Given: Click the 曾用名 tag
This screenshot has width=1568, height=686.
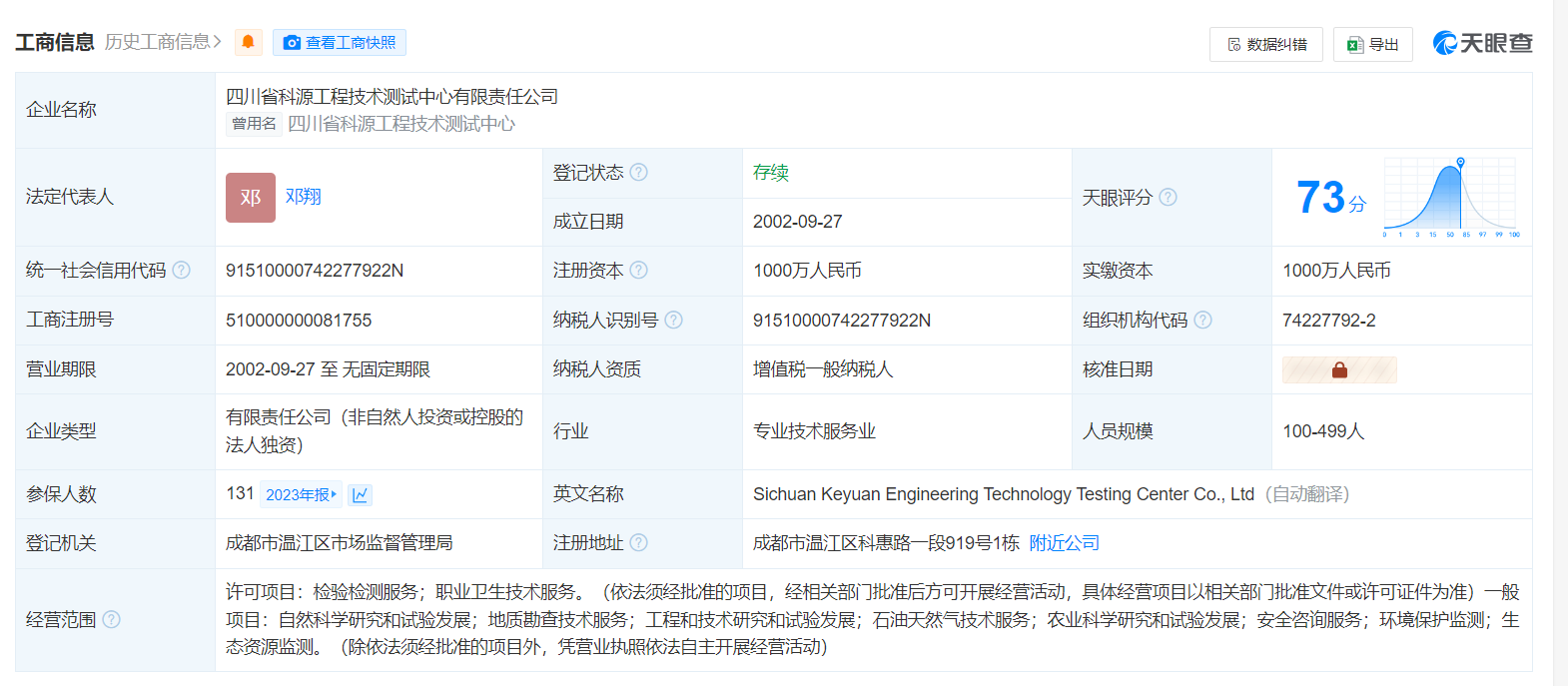Looking at the screenshot, I should click(254, 124).
